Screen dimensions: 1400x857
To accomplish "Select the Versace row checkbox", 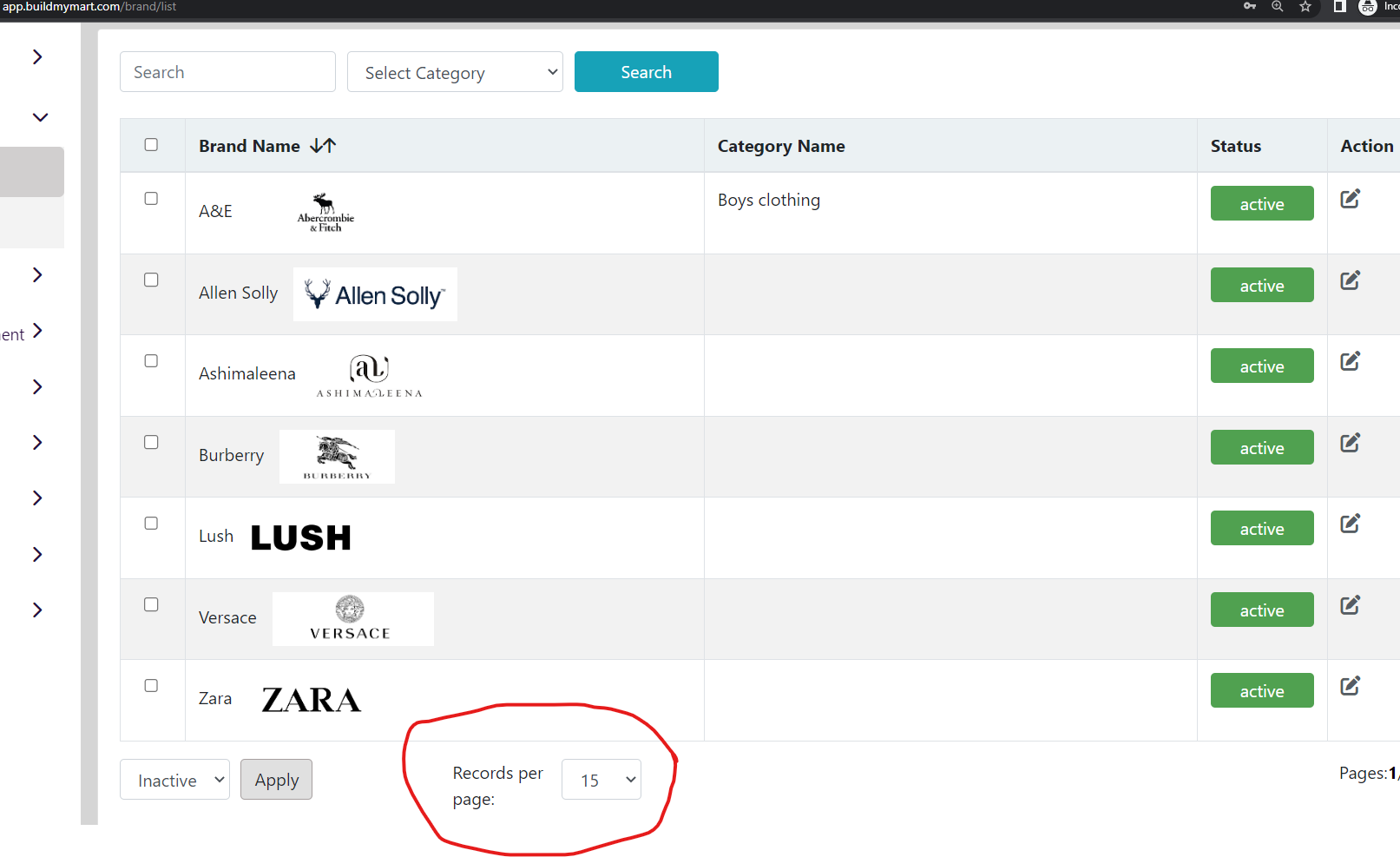I will (x=151, y=604).
